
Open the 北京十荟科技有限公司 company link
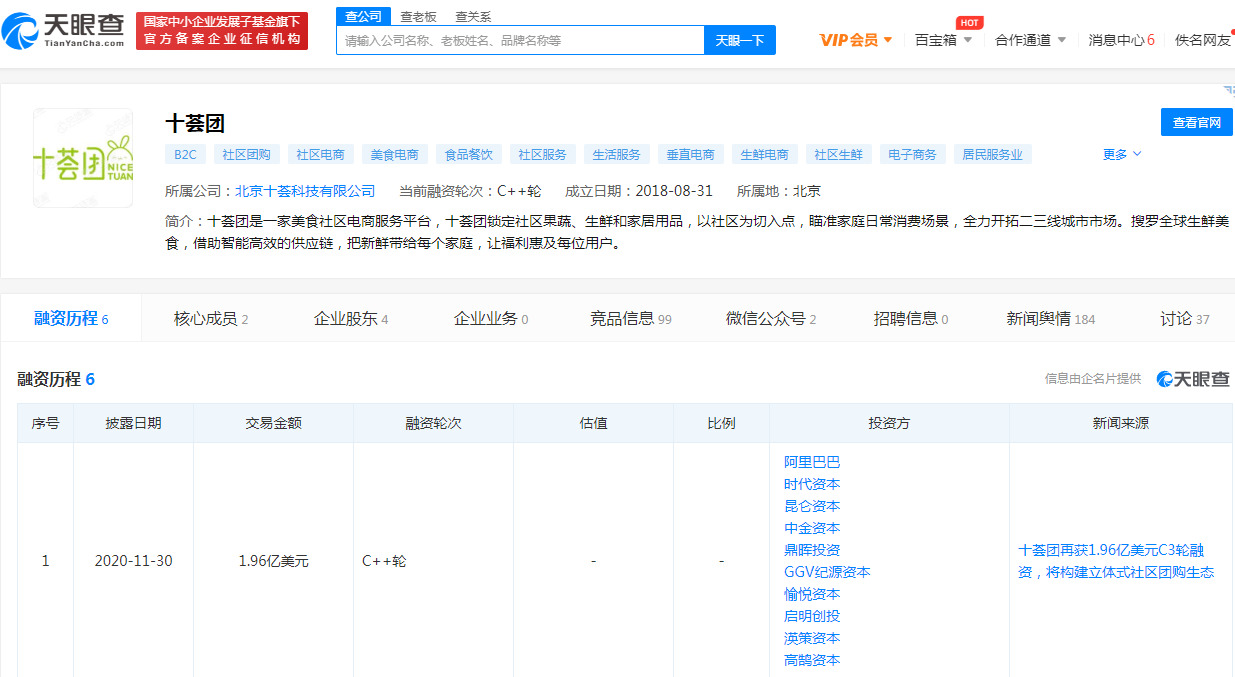(305, 191)
